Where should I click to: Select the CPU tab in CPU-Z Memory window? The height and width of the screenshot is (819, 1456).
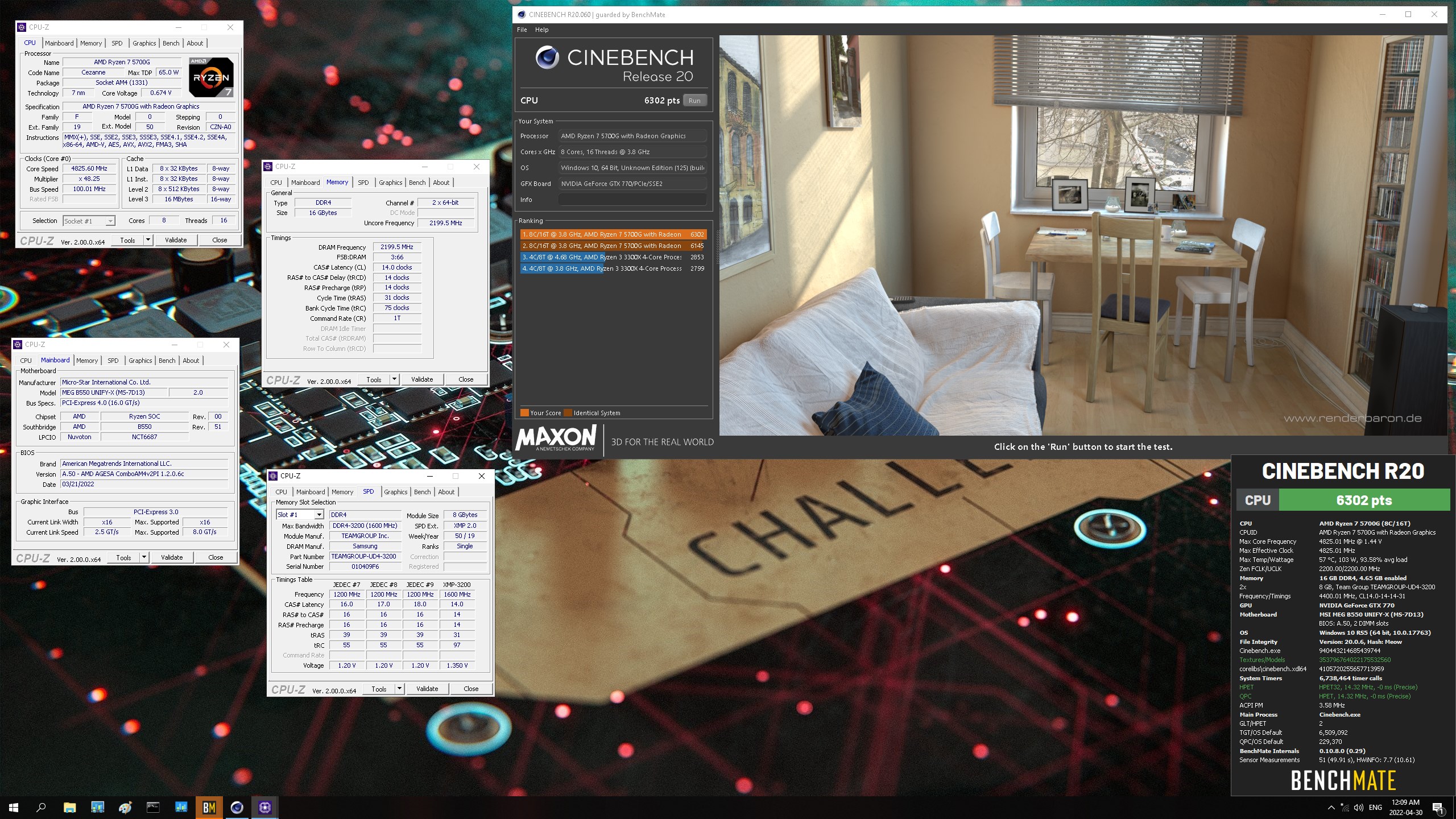click(276, 183)
